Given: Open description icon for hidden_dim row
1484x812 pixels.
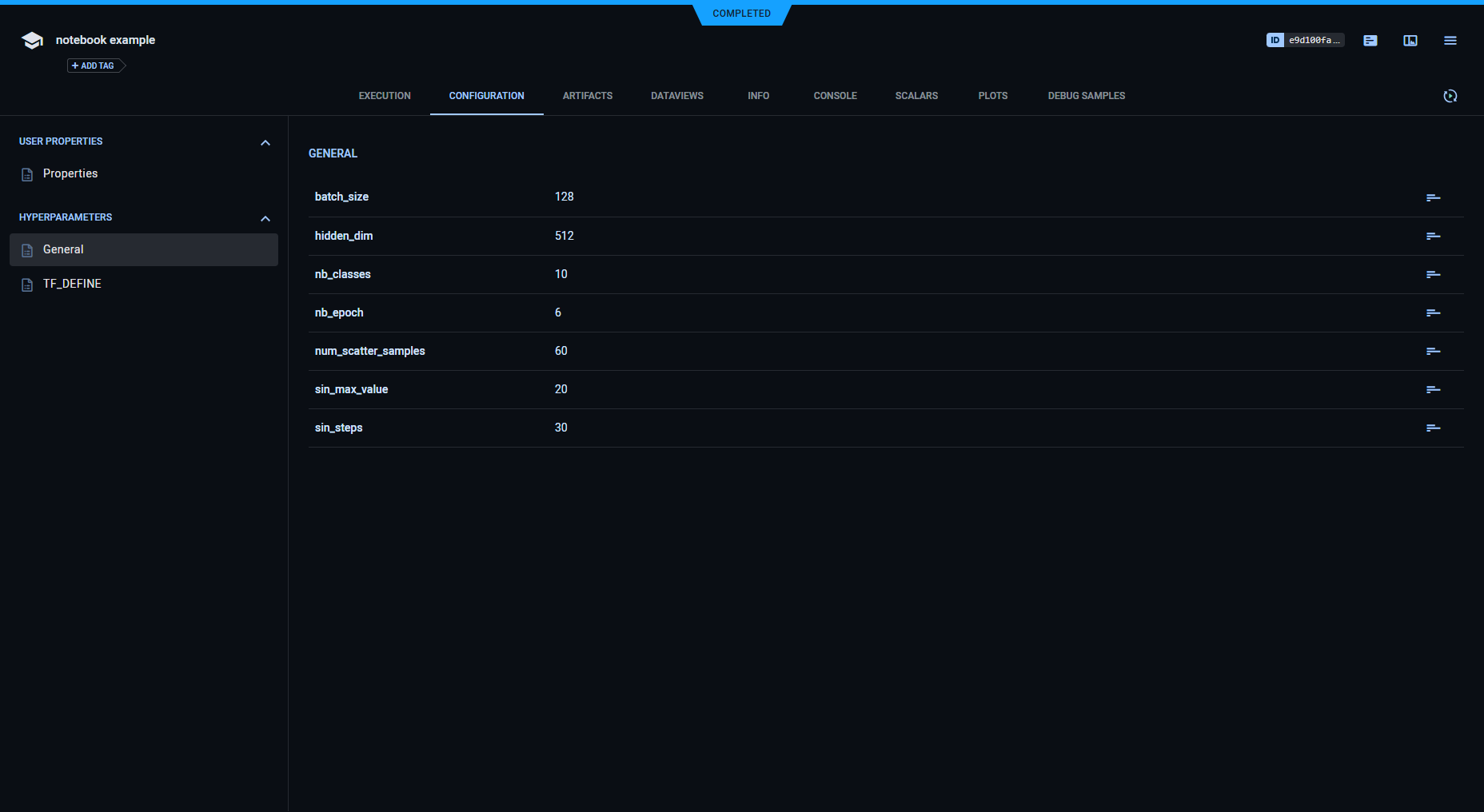Looking at the screenshot, I should tap(1433, 236).
